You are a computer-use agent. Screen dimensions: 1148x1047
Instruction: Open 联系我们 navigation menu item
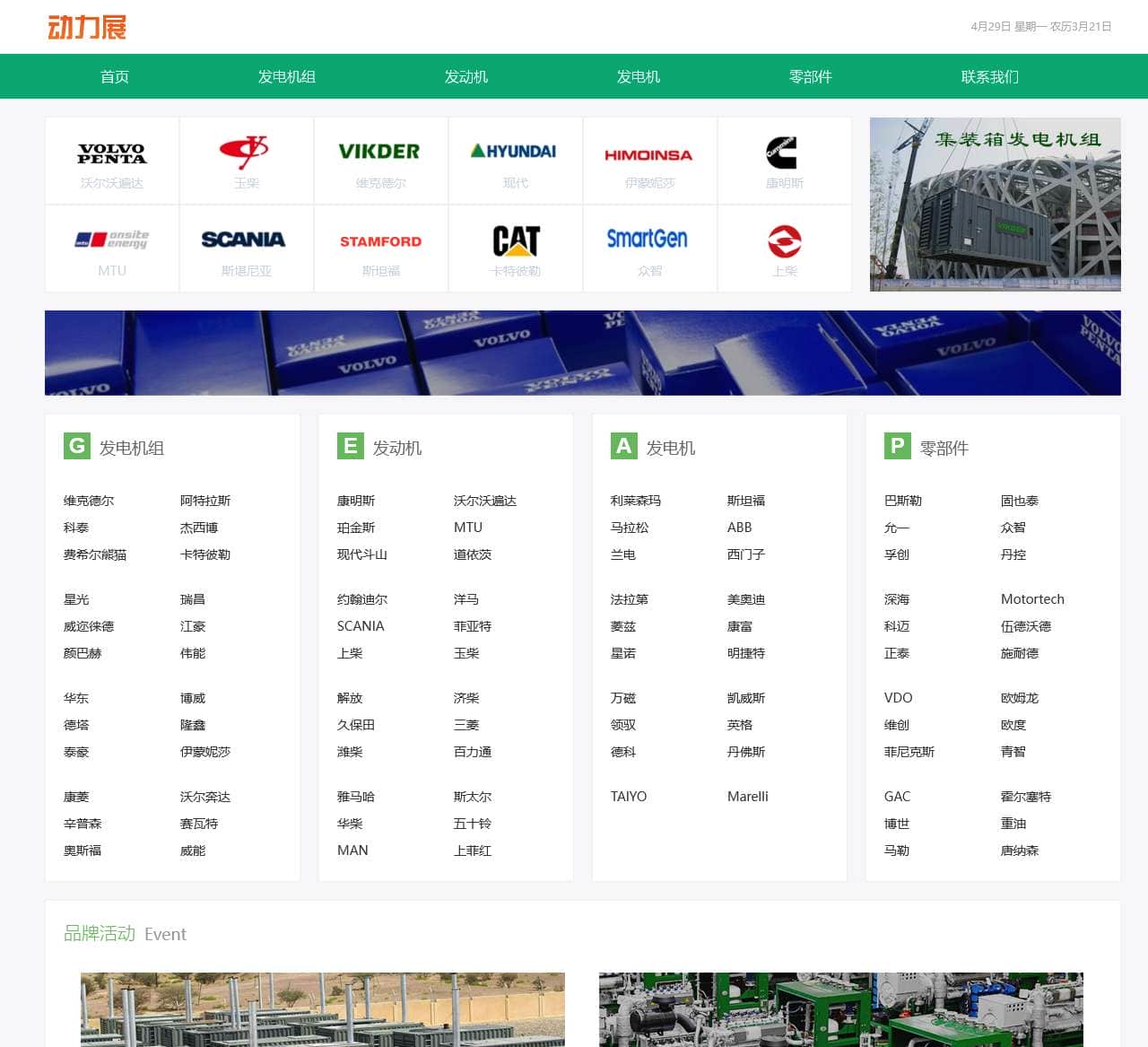pos(990,76)
